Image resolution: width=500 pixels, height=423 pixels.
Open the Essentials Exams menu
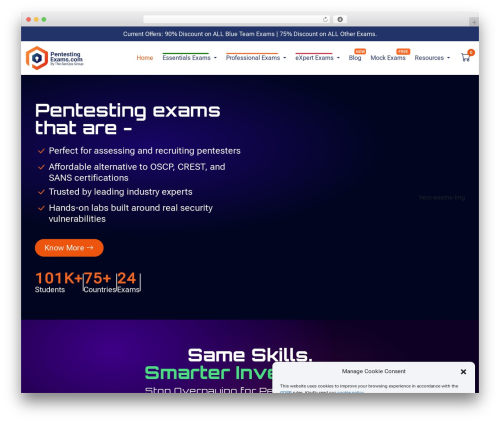point(186,58)
